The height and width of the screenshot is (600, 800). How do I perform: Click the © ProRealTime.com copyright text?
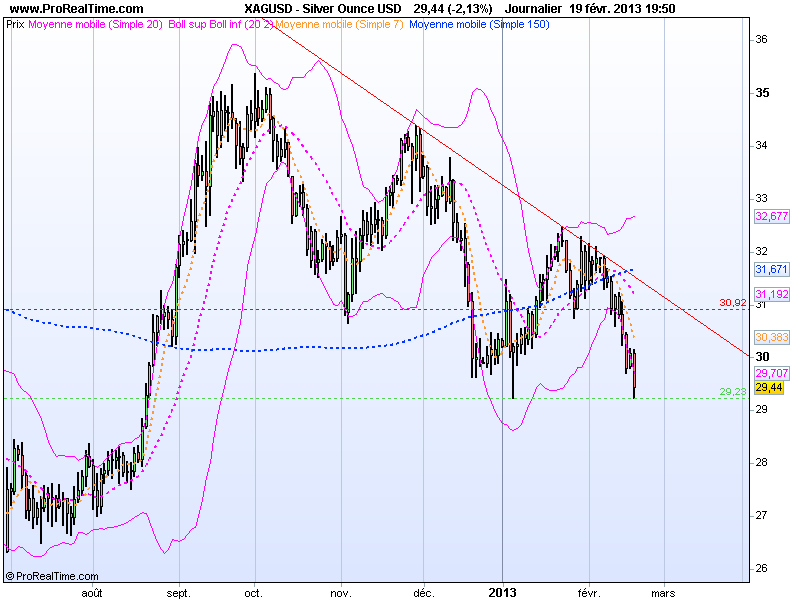coord(52,576)
